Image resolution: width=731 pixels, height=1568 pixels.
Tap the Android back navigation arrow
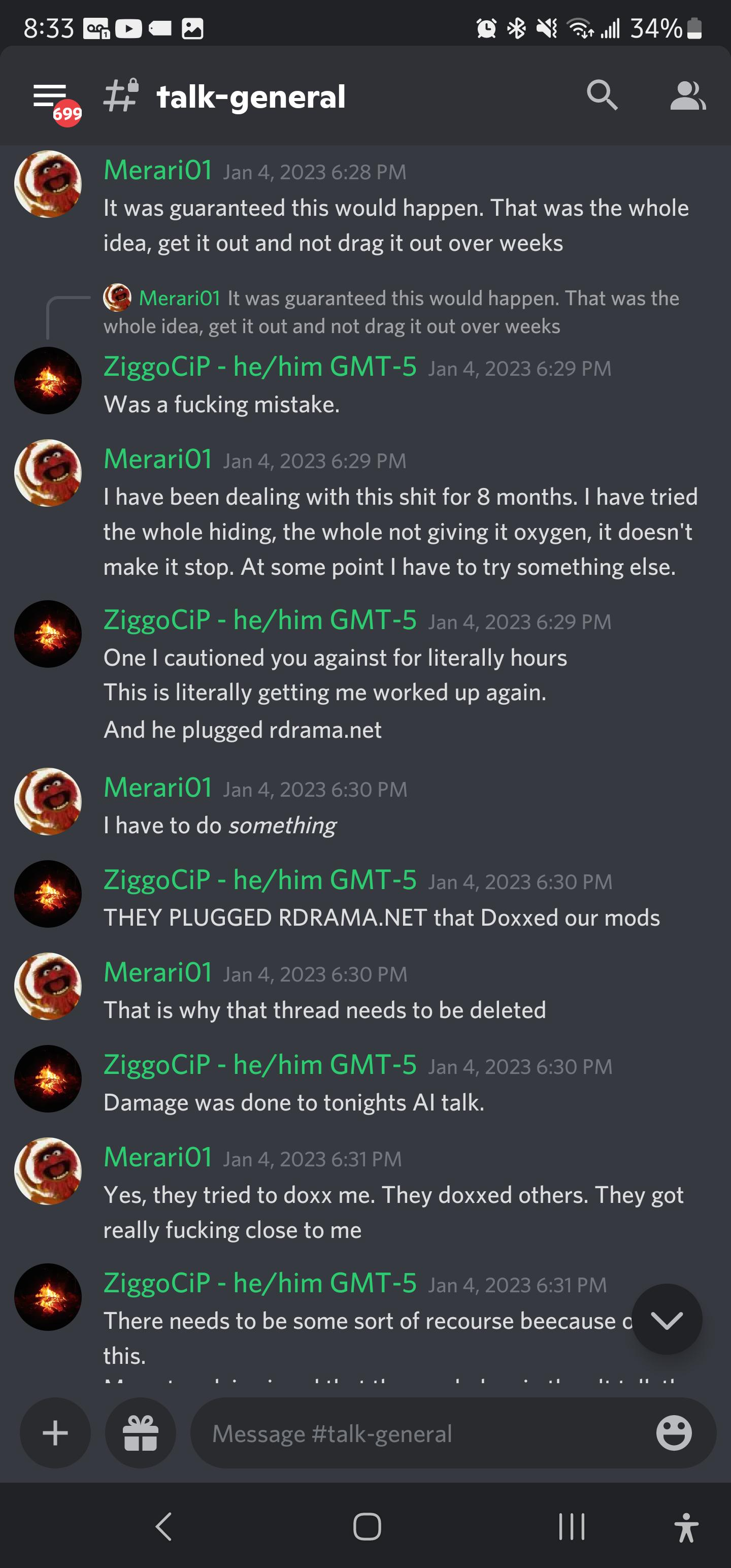pyautogui.click(x=164, y=1526)
